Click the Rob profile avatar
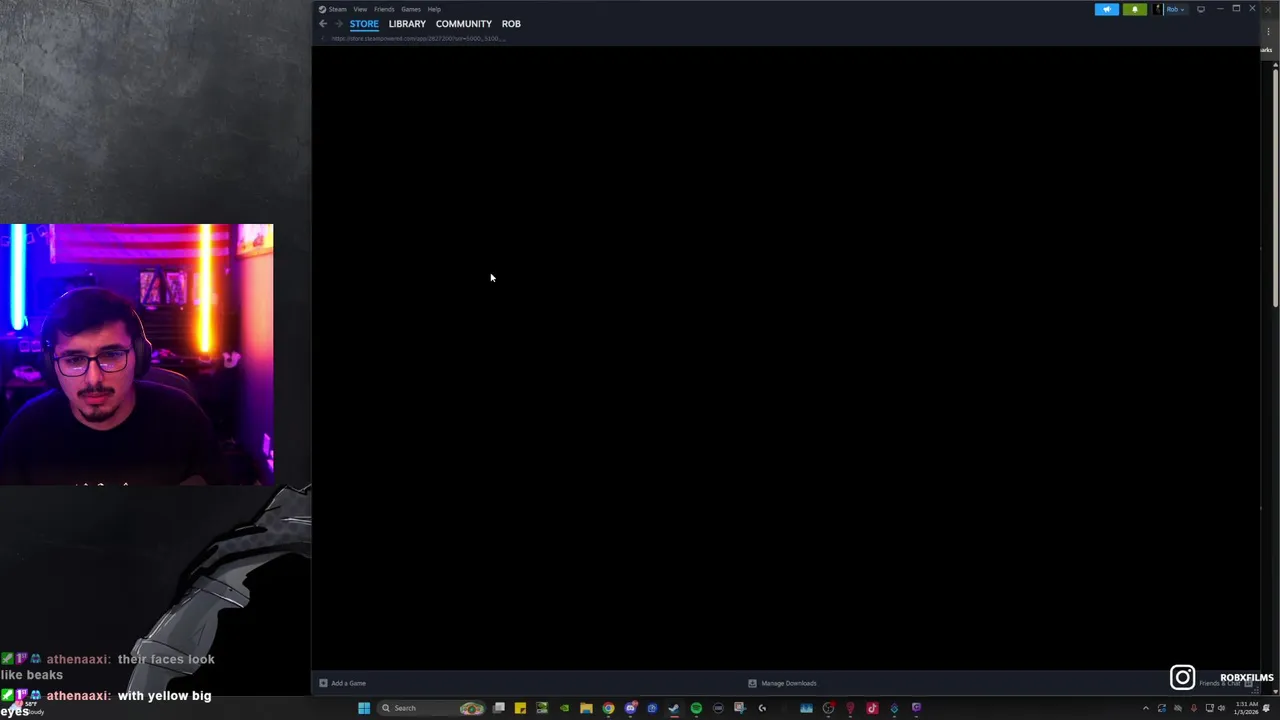 click(1158, 9)
